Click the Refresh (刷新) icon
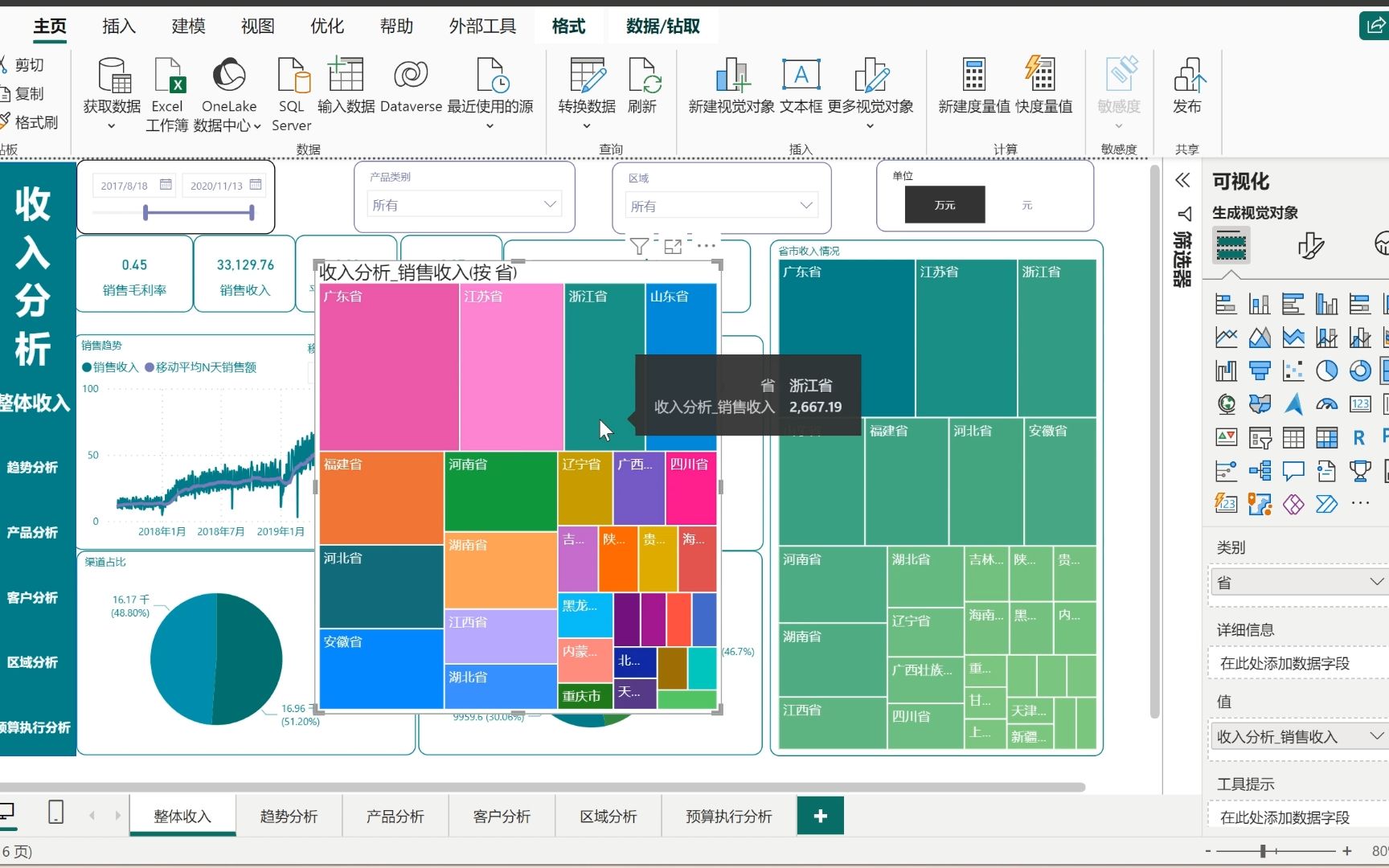Image resolution: width=1389 pixels, height=868 pixels. coord(644,76)
